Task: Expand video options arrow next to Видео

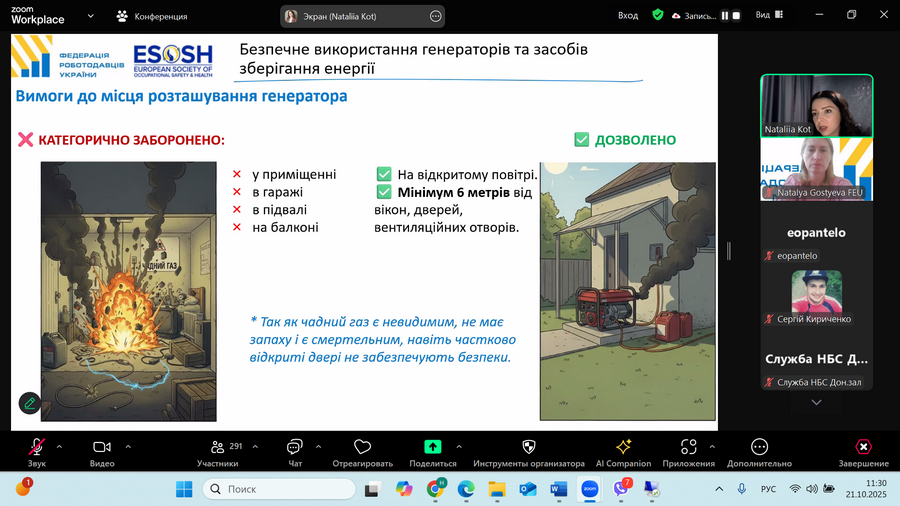Action: pos(126,446)
